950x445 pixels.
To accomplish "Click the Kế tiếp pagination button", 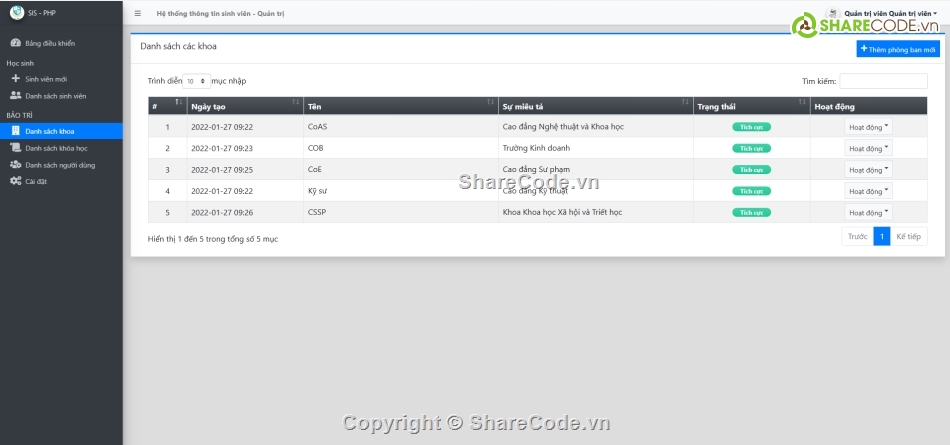I will [909, 237].
